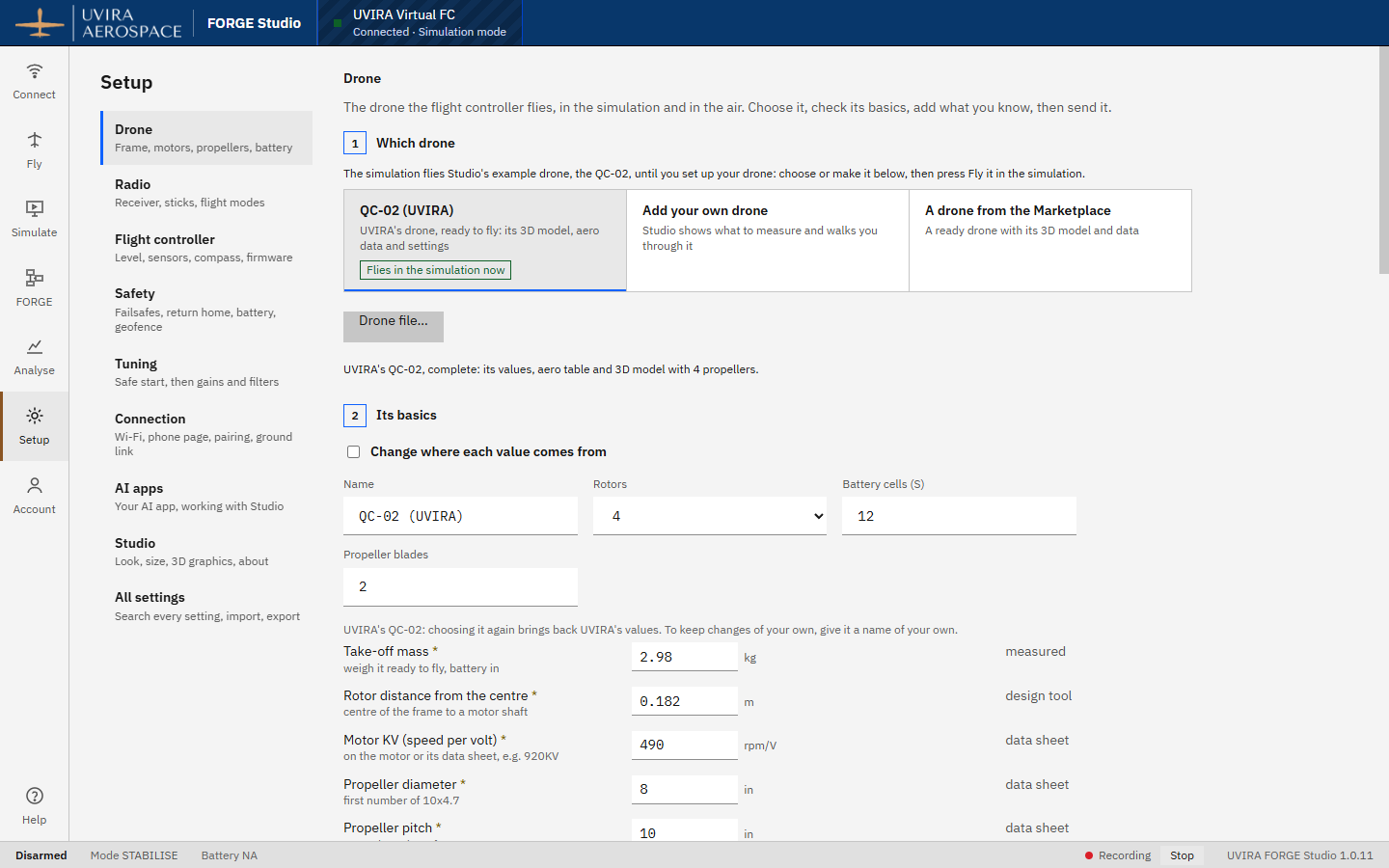Open the Help question mark icon

pyautogui.click(x=35, y=796)
